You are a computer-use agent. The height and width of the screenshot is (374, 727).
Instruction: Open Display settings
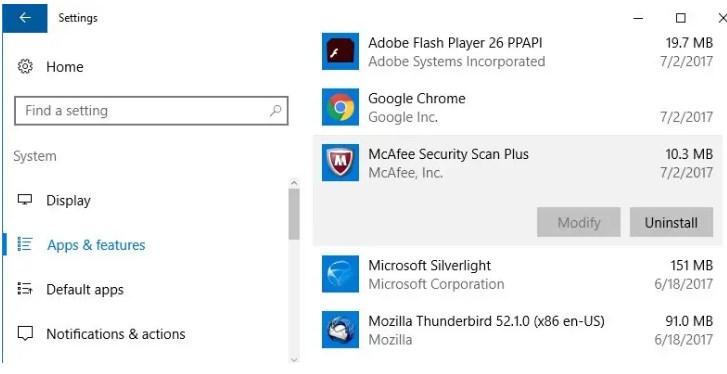coord(68,201)
